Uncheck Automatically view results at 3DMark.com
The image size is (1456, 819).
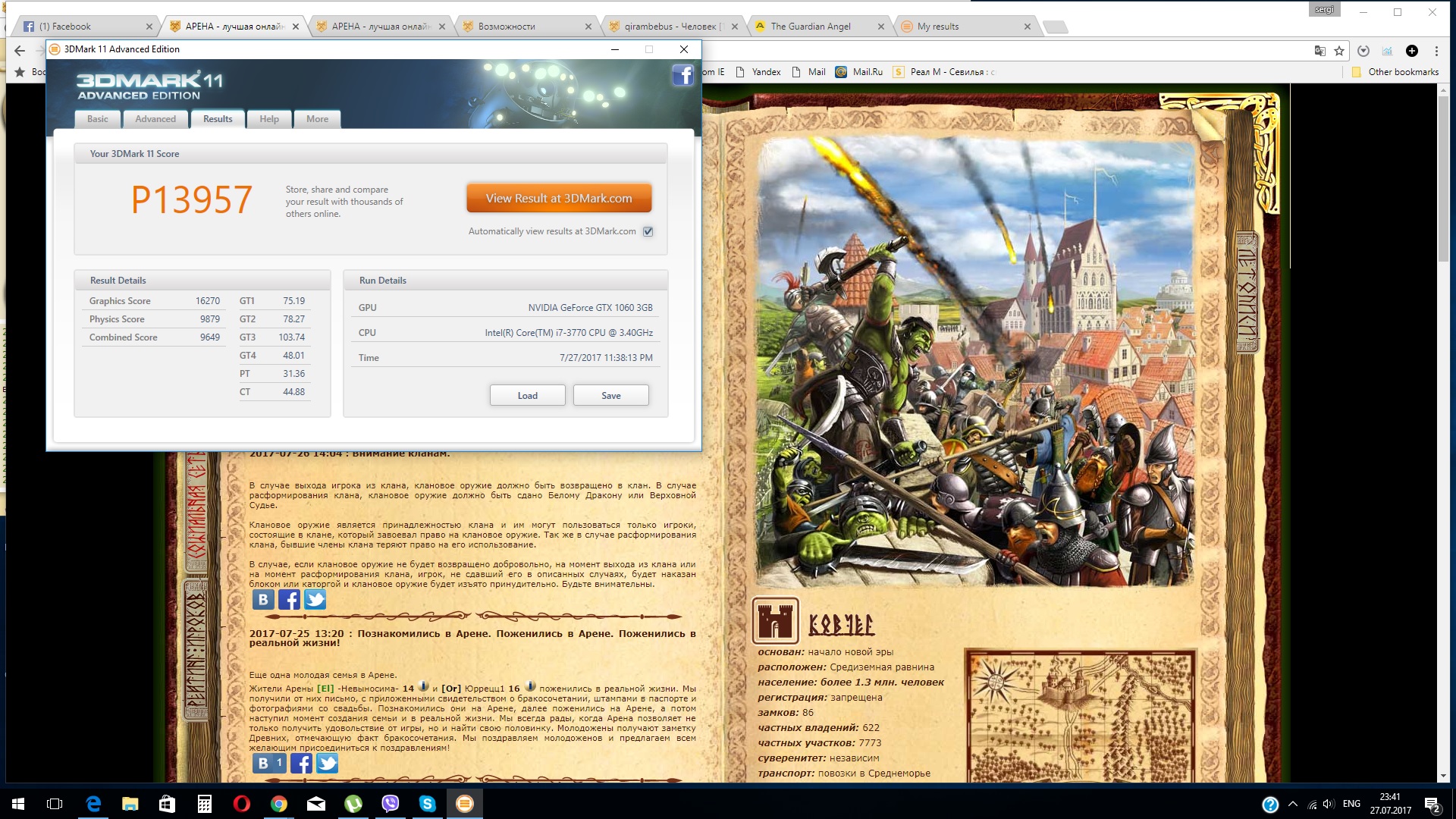[x=648, y=231]
